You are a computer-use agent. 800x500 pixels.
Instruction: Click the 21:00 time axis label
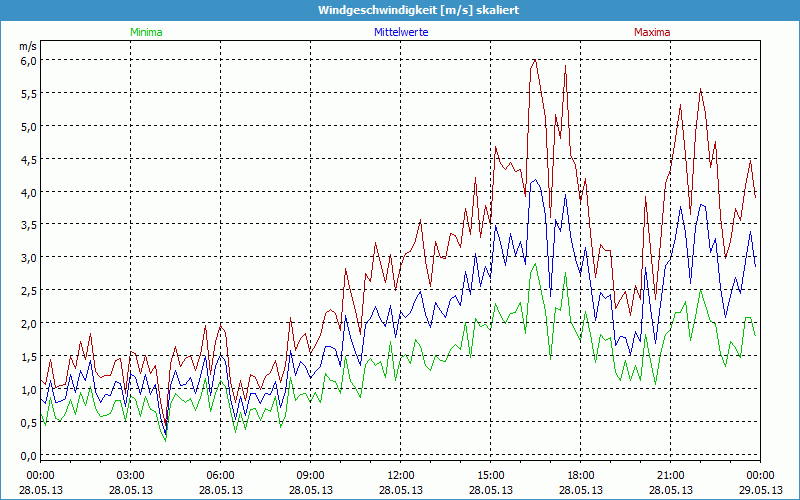point(670,476)
